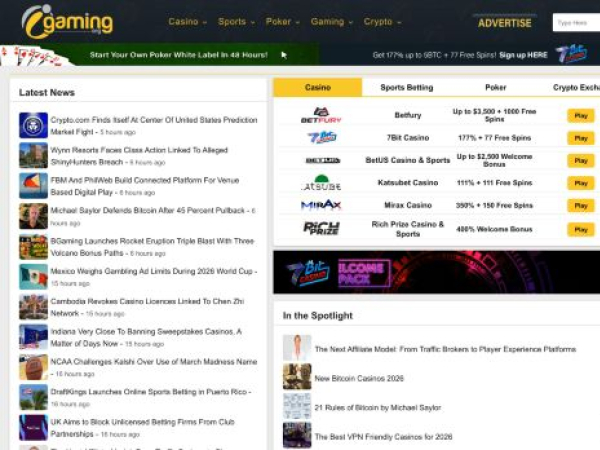Open Wynn Resorts class action article thumbnail
Viewport: 600px width, 450px height.
33,155
